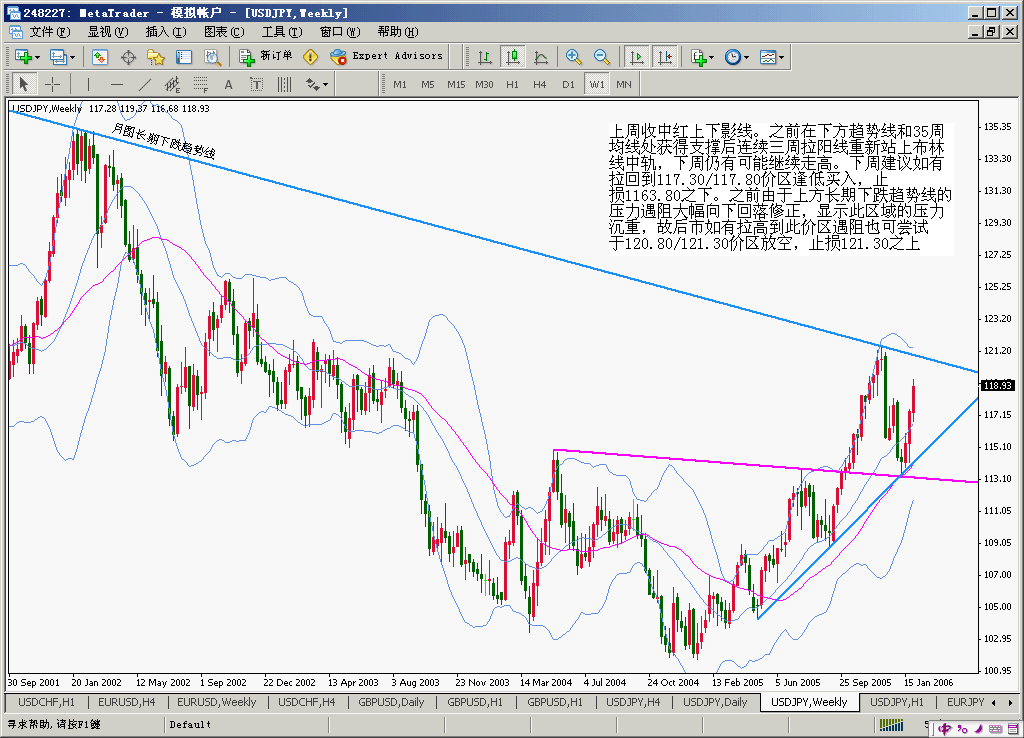
Task: Click the MetaEditor yellow diamond icon
Action: point(311,57)
